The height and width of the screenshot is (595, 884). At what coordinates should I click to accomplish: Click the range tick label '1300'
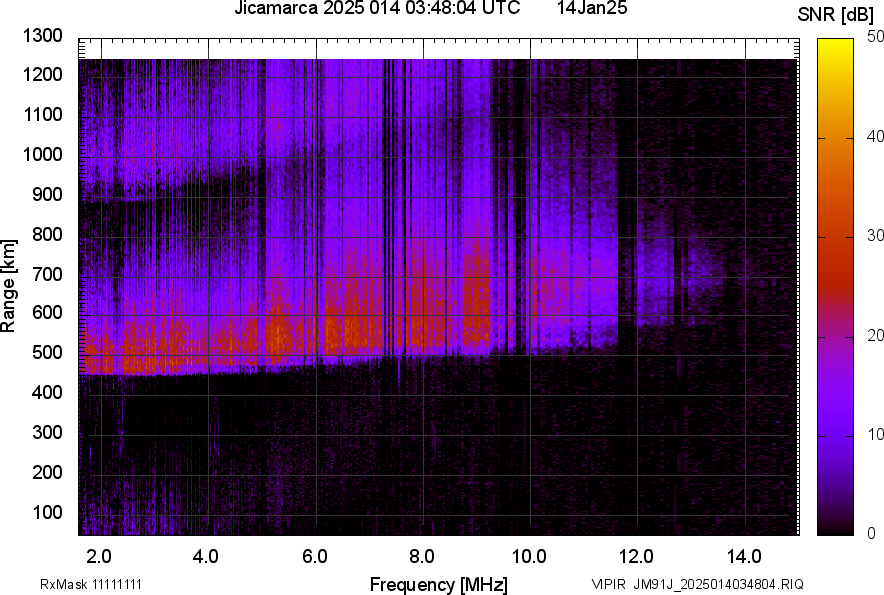(42, 36)
